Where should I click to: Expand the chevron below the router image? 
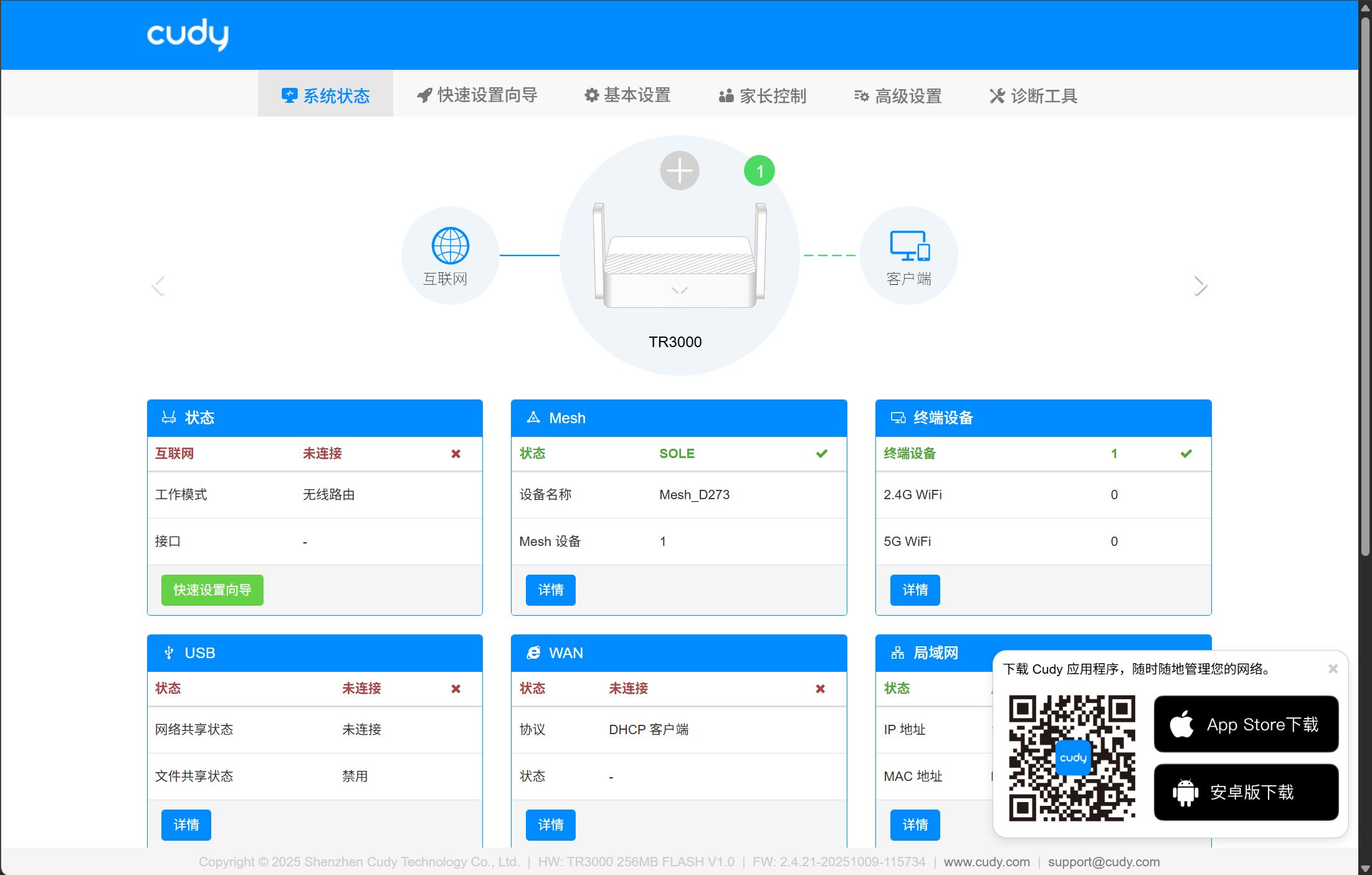pos(679,290)
